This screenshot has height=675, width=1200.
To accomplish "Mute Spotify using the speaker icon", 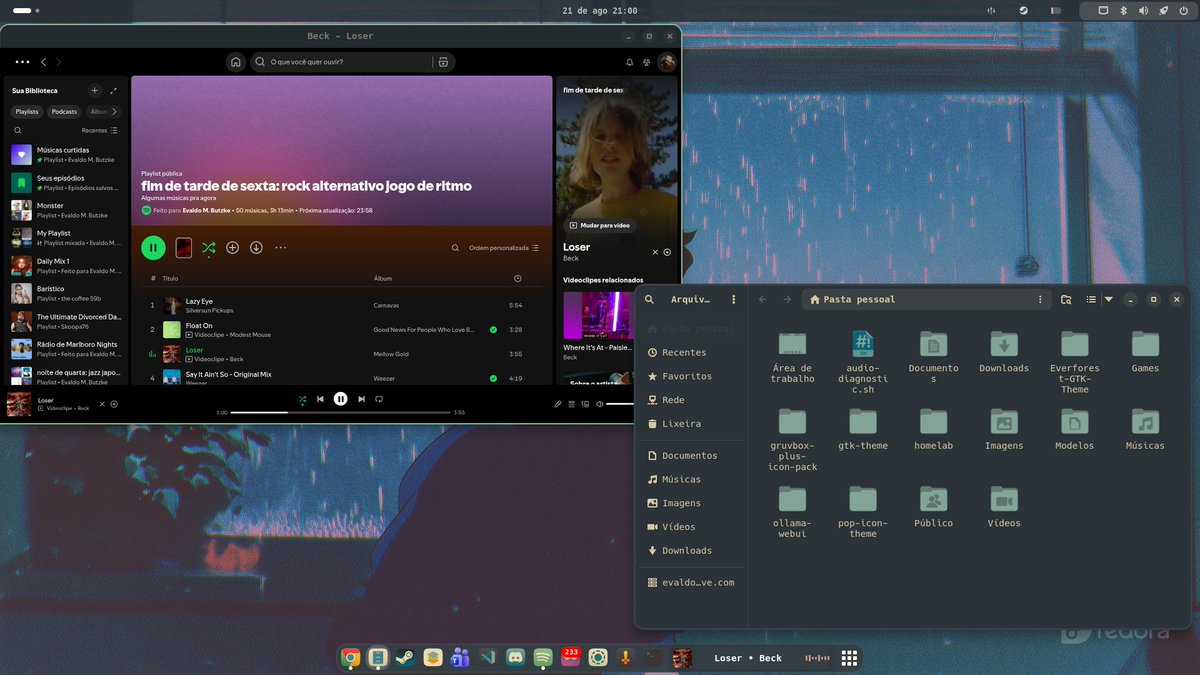I will coord(599,404).
